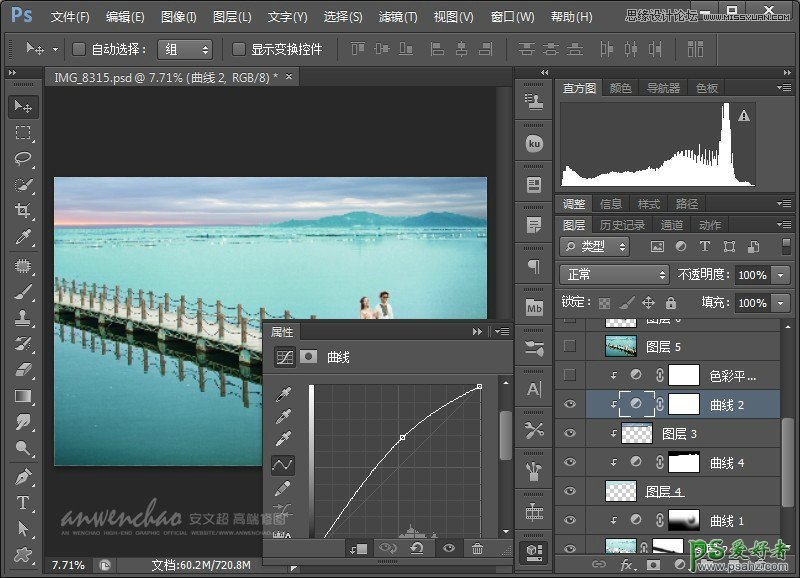
Task: Select the 曲线 1 layer mask thumbnail
Action: click(684, 520)
